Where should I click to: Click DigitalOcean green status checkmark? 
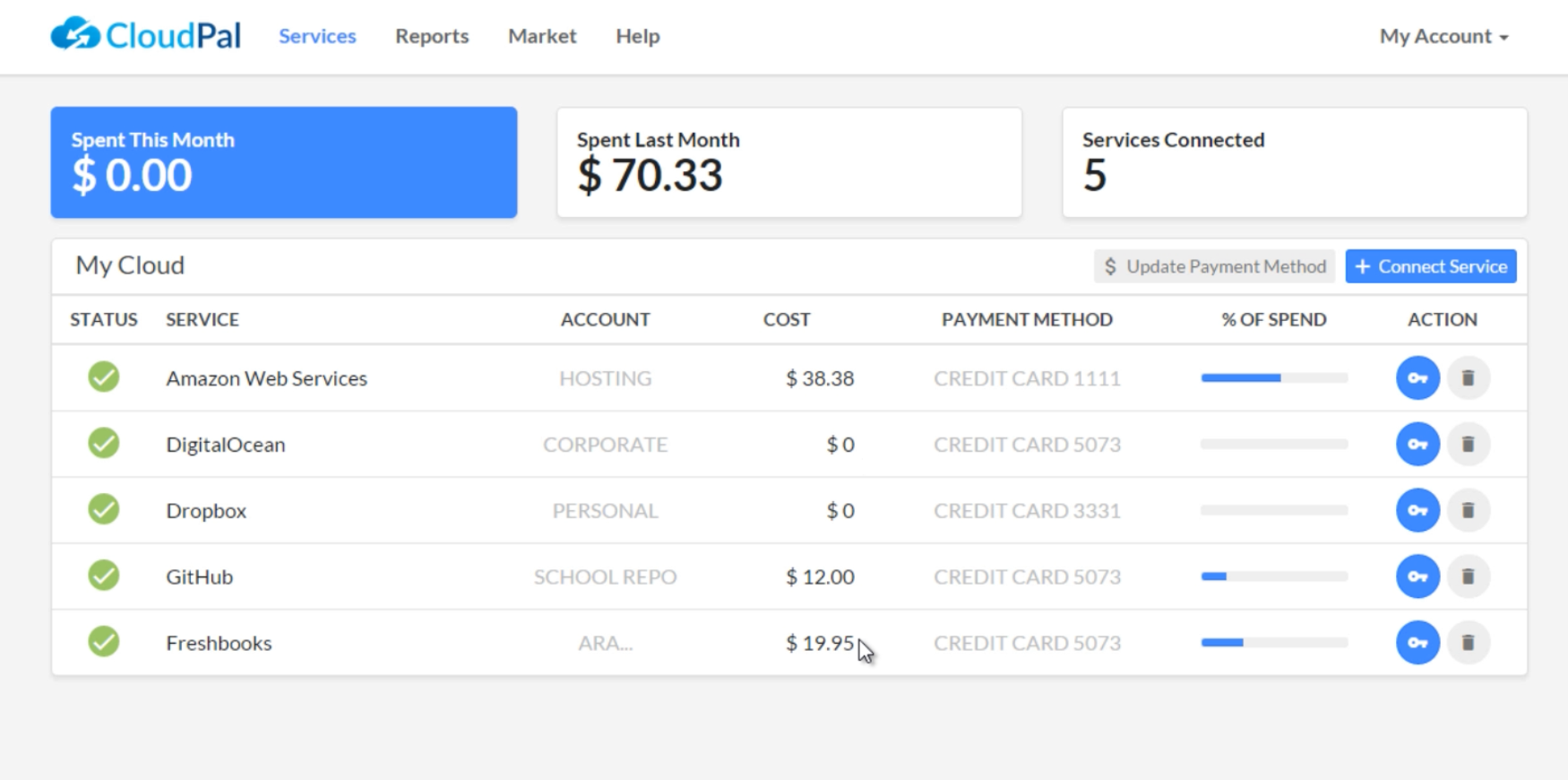[x=104, y=443]
